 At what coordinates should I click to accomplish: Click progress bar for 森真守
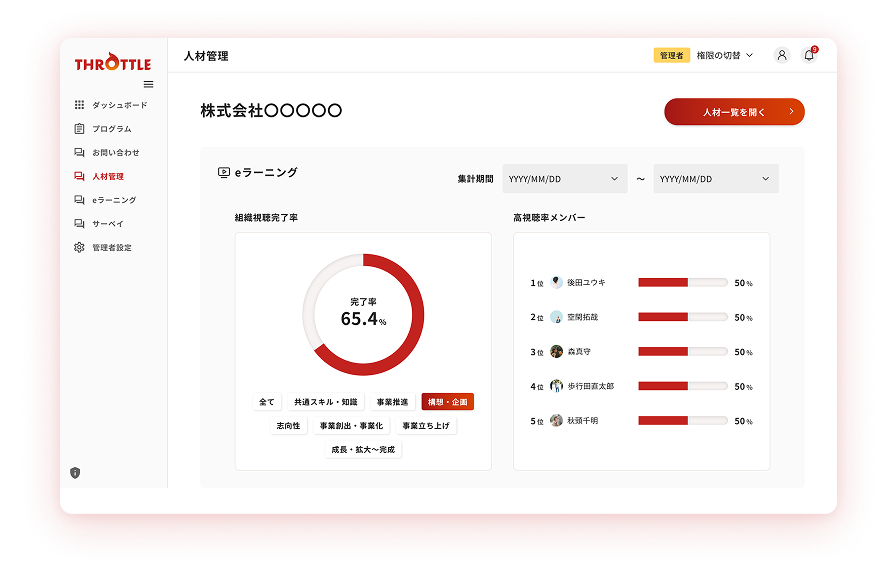click(x=683, y=352)
